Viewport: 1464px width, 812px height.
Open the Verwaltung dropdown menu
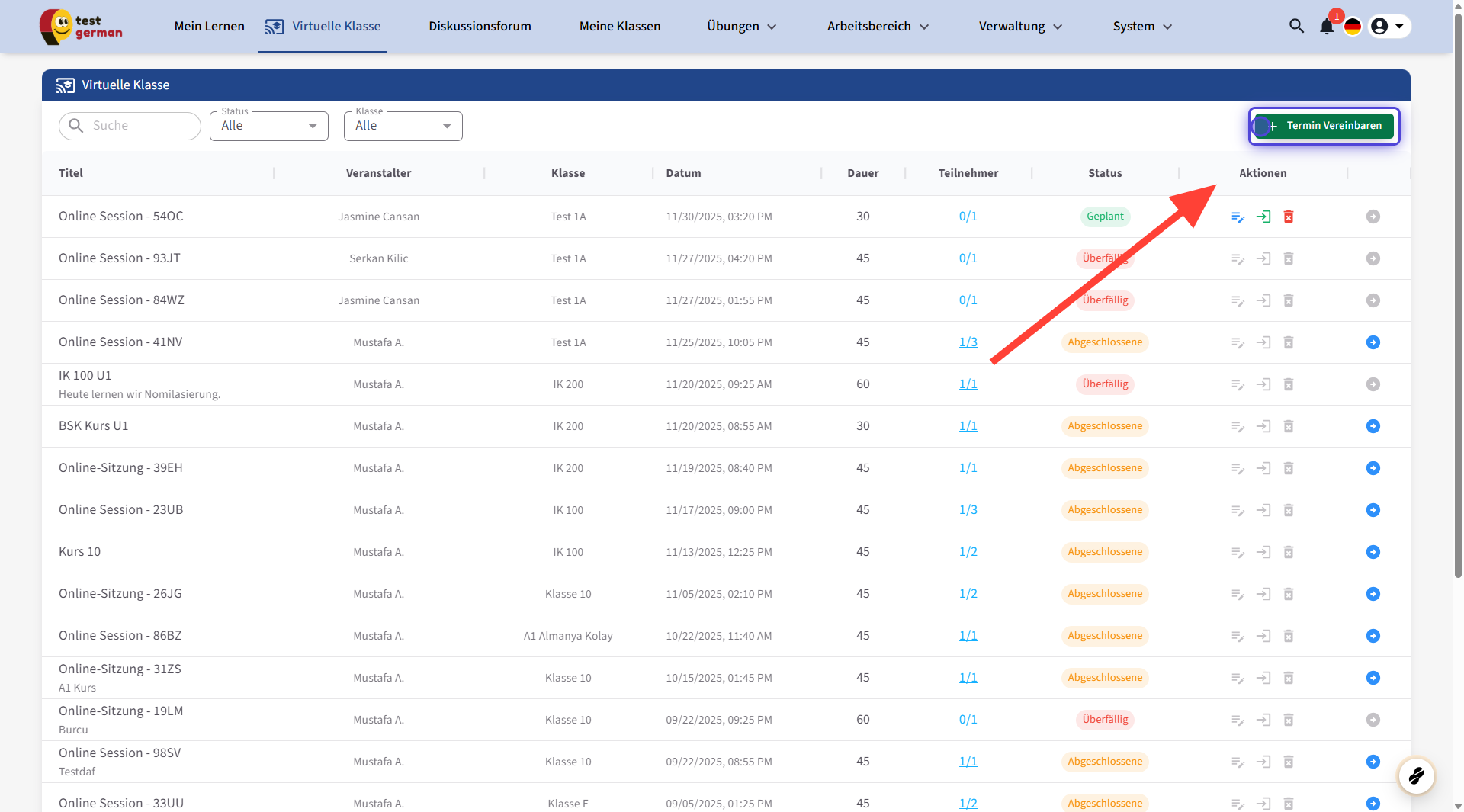(1020, 27)
